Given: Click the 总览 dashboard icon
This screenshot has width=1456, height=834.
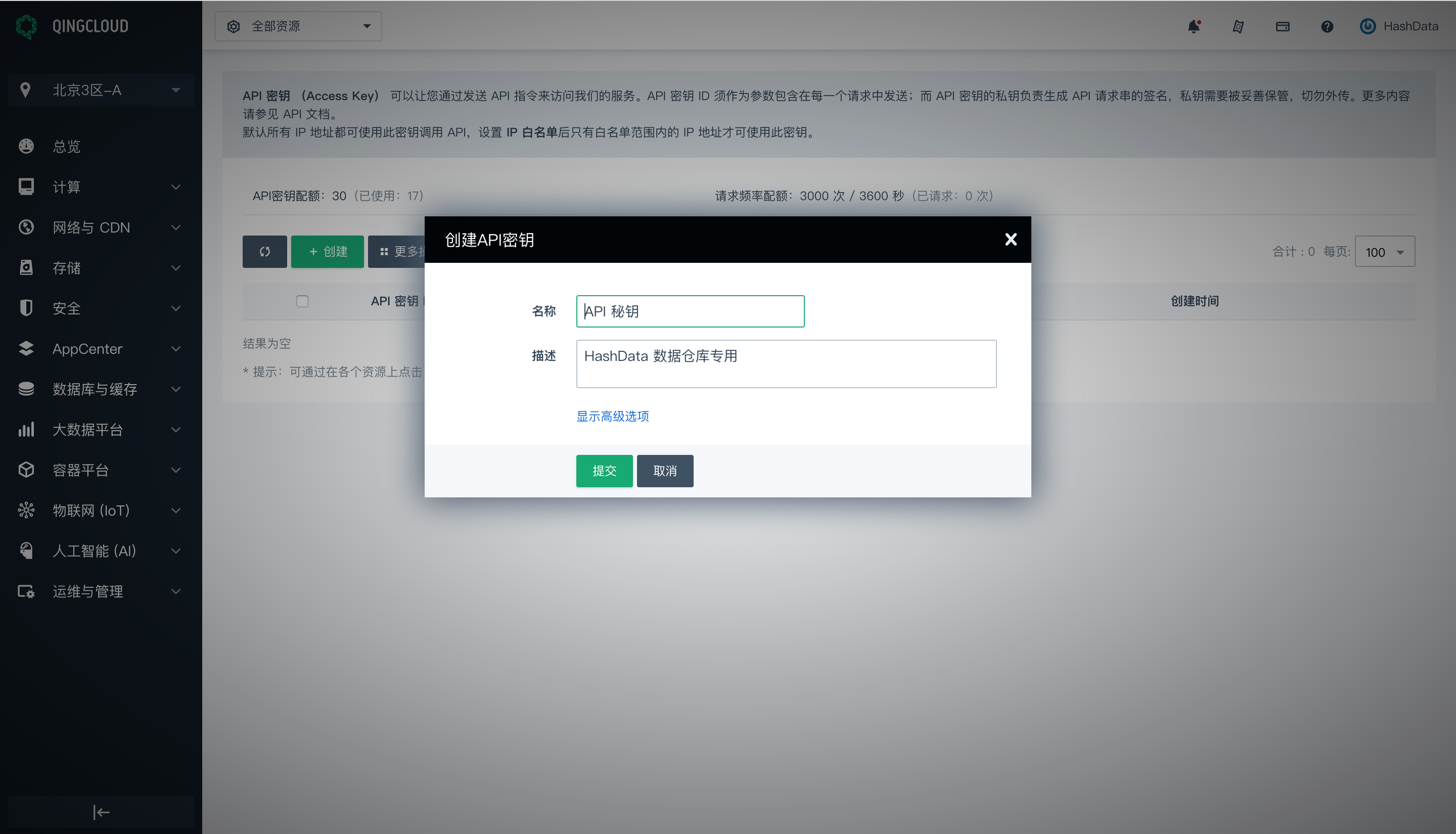Looking at the screenshot, I should click(x=26, y=146).
